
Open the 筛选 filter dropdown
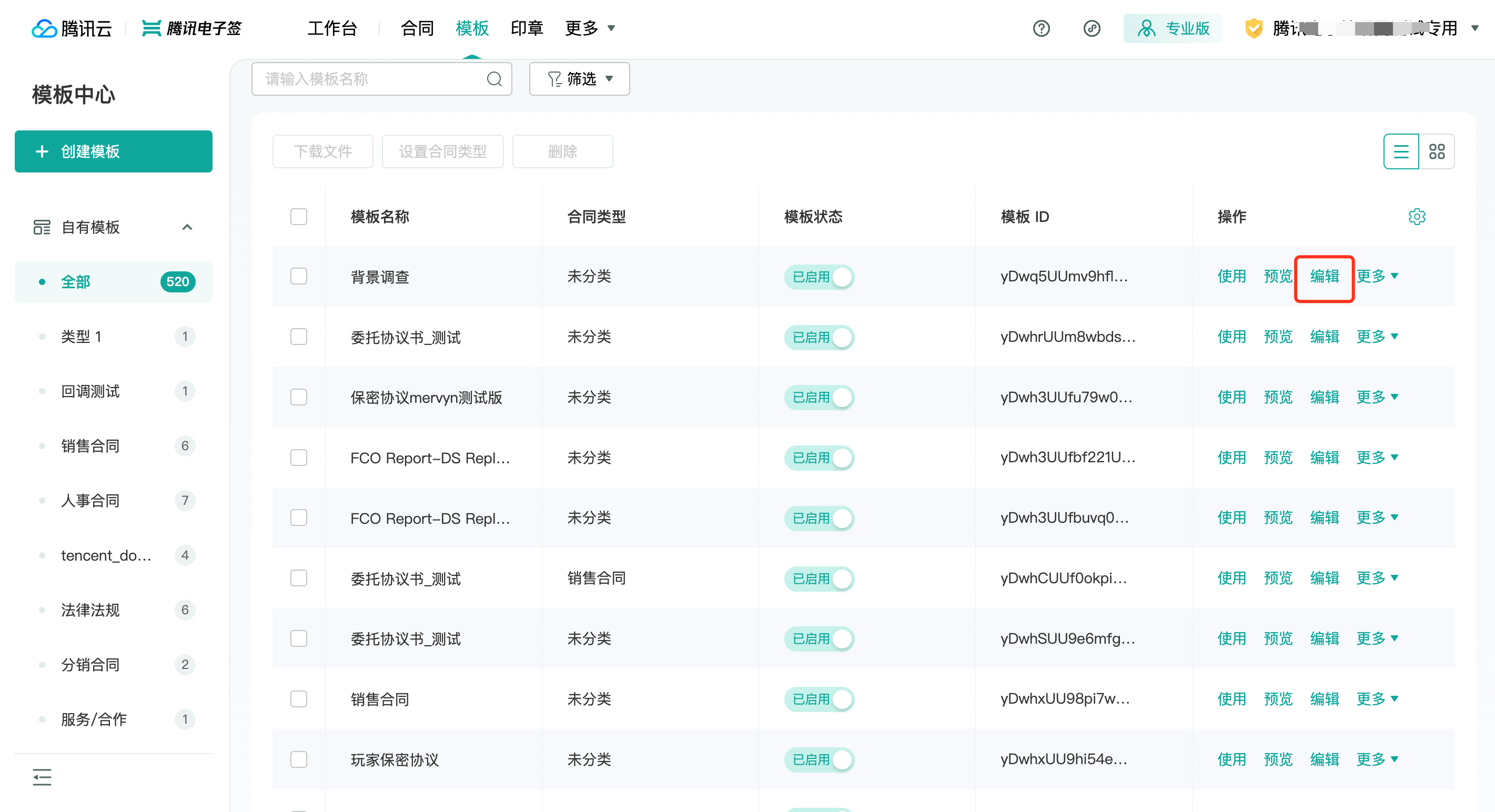click(579, 79)
